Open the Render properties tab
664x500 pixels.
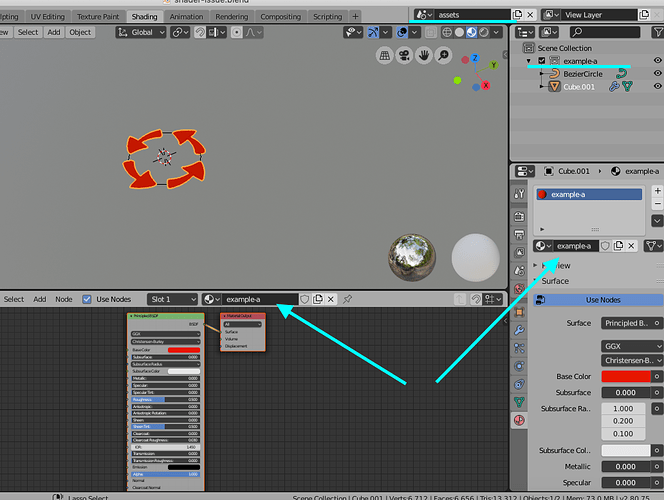[519, 216]
